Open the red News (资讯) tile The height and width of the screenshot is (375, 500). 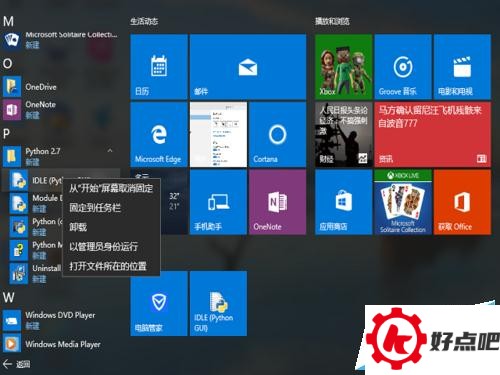tap(433, 134)
